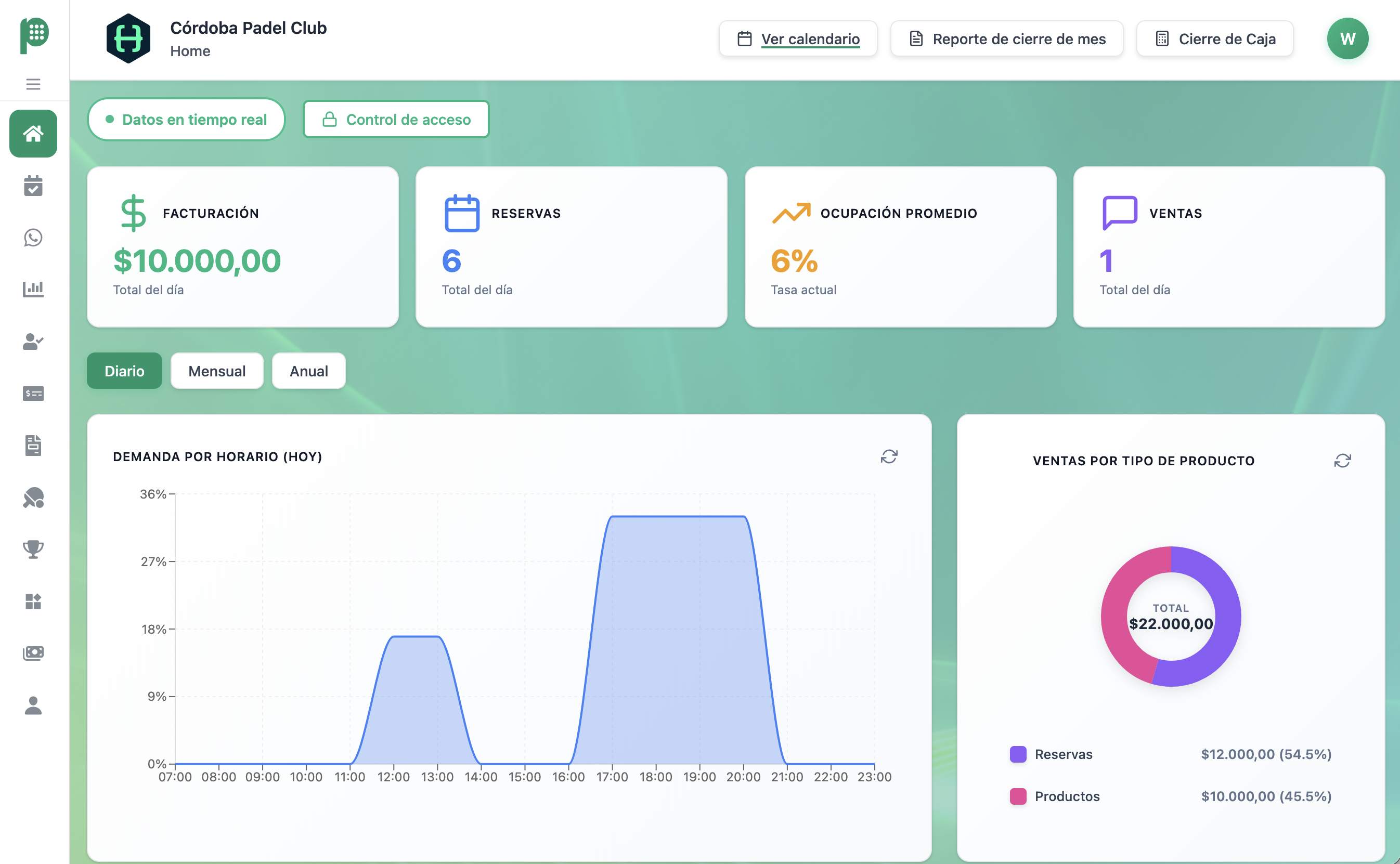Open the clients section with user-check icon

(33, 342)
